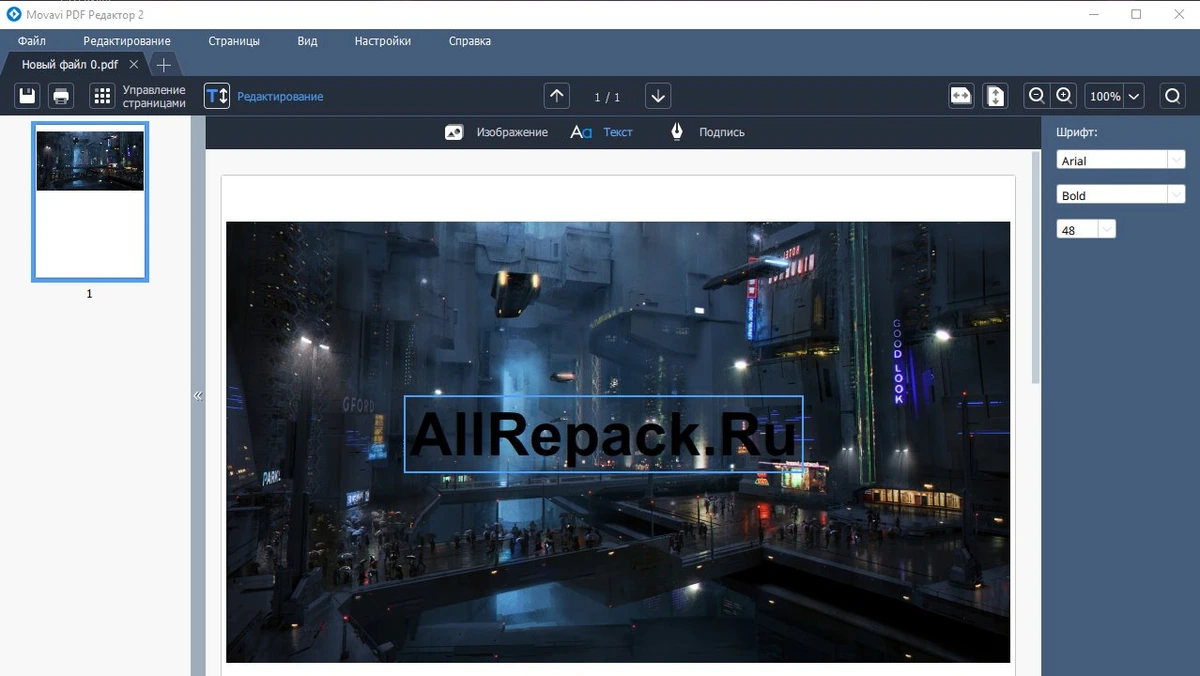
Task: Click the fit-to-page-height icon
Action: [x=995, y=96]
